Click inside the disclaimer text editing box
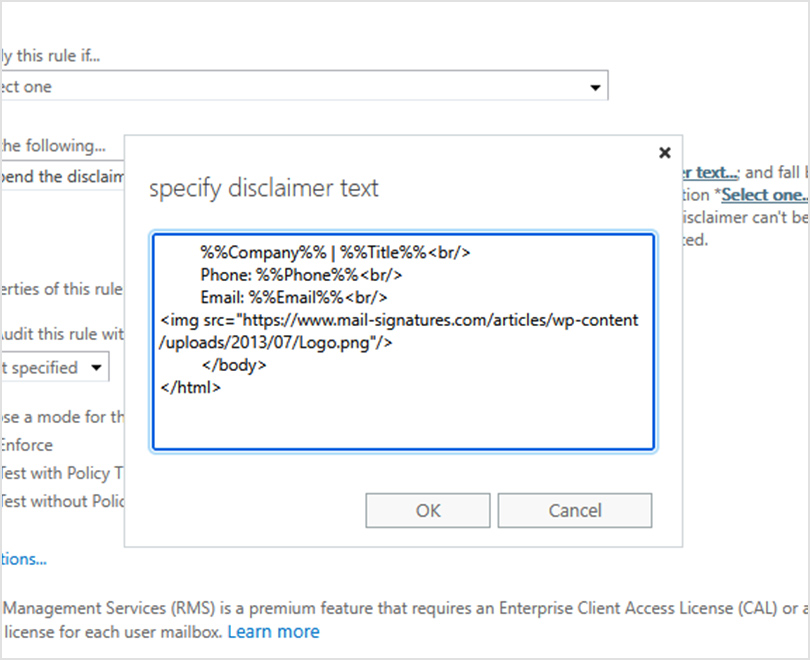The image size is (810, 660). tap(400, 420)
